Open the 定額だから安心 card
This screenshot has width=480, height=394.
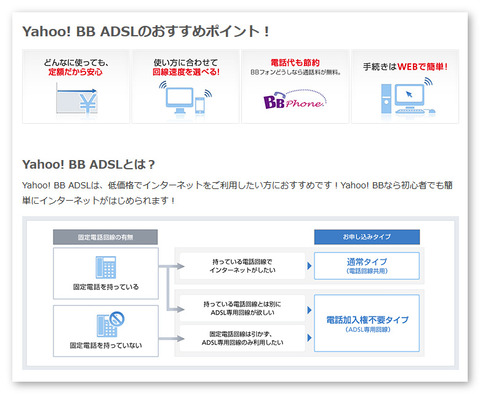click(x=76, y=87)
